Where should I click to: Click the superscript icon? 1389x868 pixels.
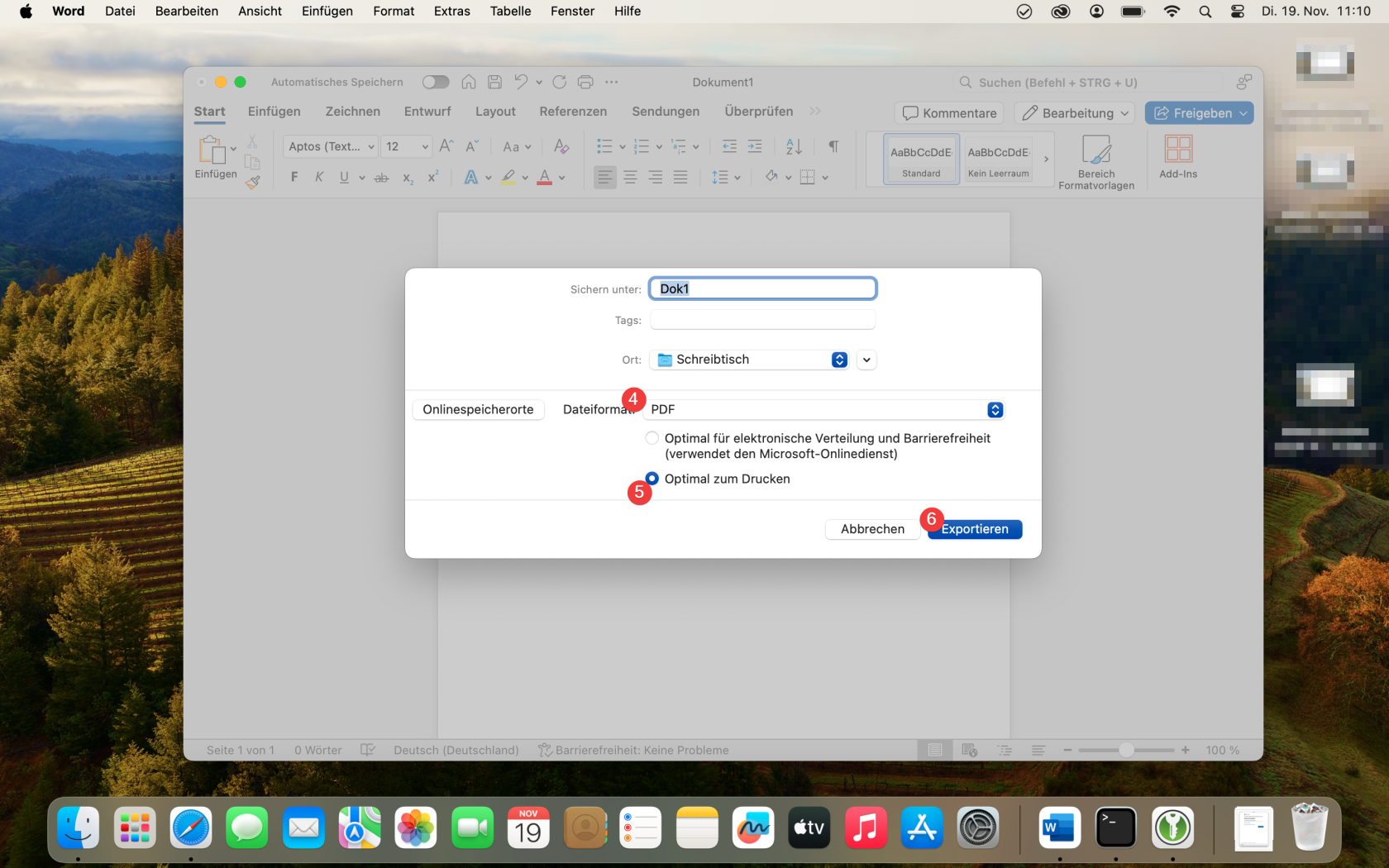tap(433, 177)
